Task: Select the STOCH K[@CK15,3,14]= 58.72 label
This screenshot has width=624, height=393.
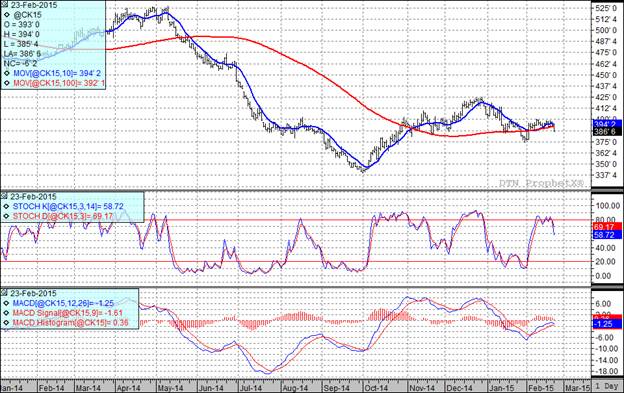Action: coord(68,206)
